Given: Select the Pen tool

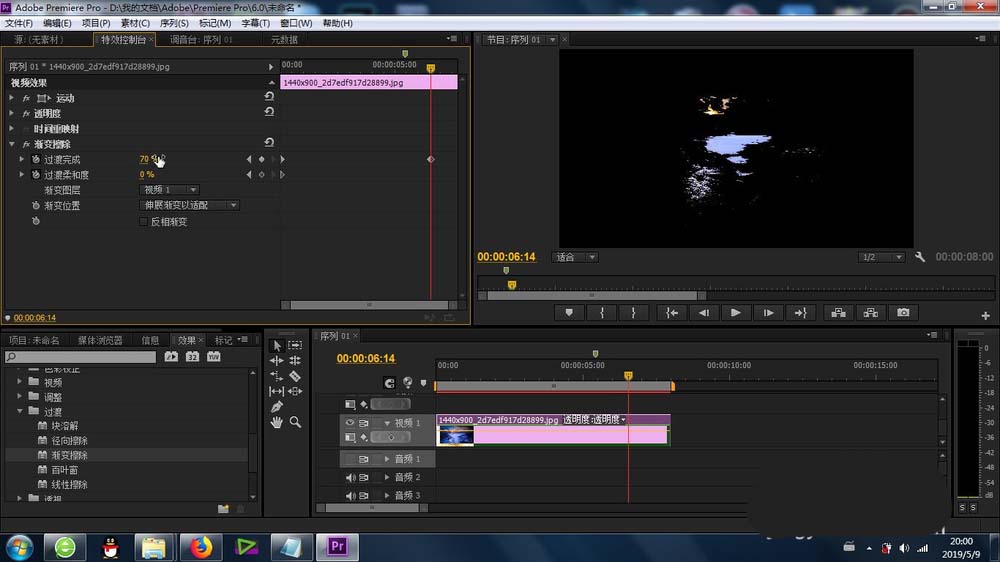Looking at the screenshot, I should (x=276, y=406).
